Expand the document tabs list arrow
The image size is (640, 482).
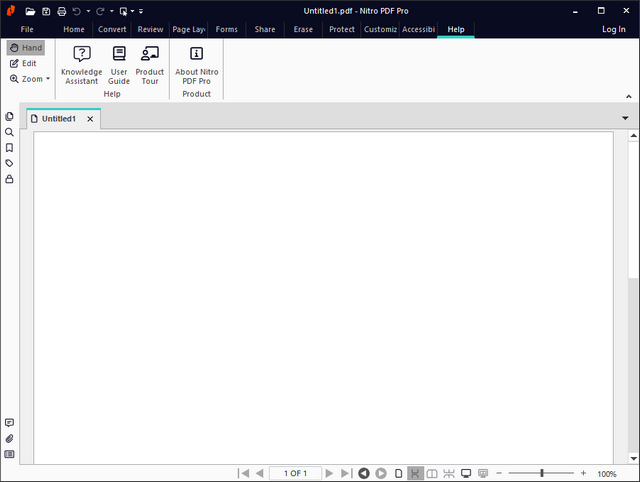point(625,118)
